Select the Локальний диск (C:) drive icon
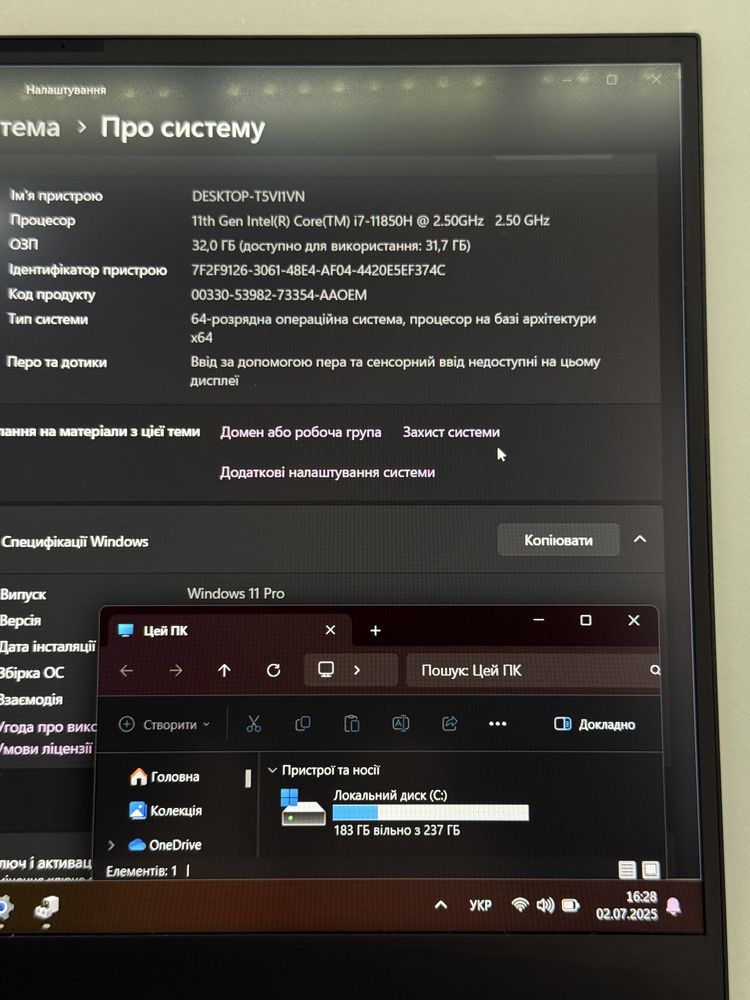750x1000 pixels. click(303, 807)
